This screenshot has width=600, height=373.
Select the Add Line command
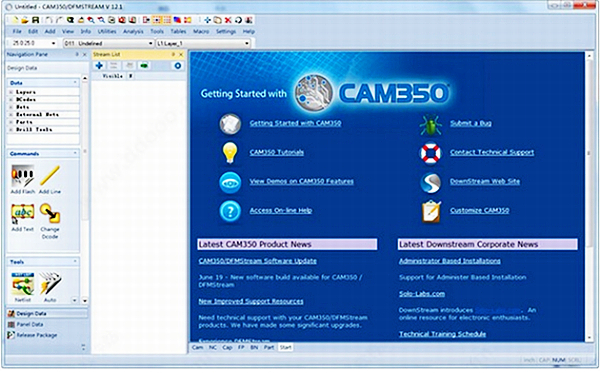click(x=50, y=179)
